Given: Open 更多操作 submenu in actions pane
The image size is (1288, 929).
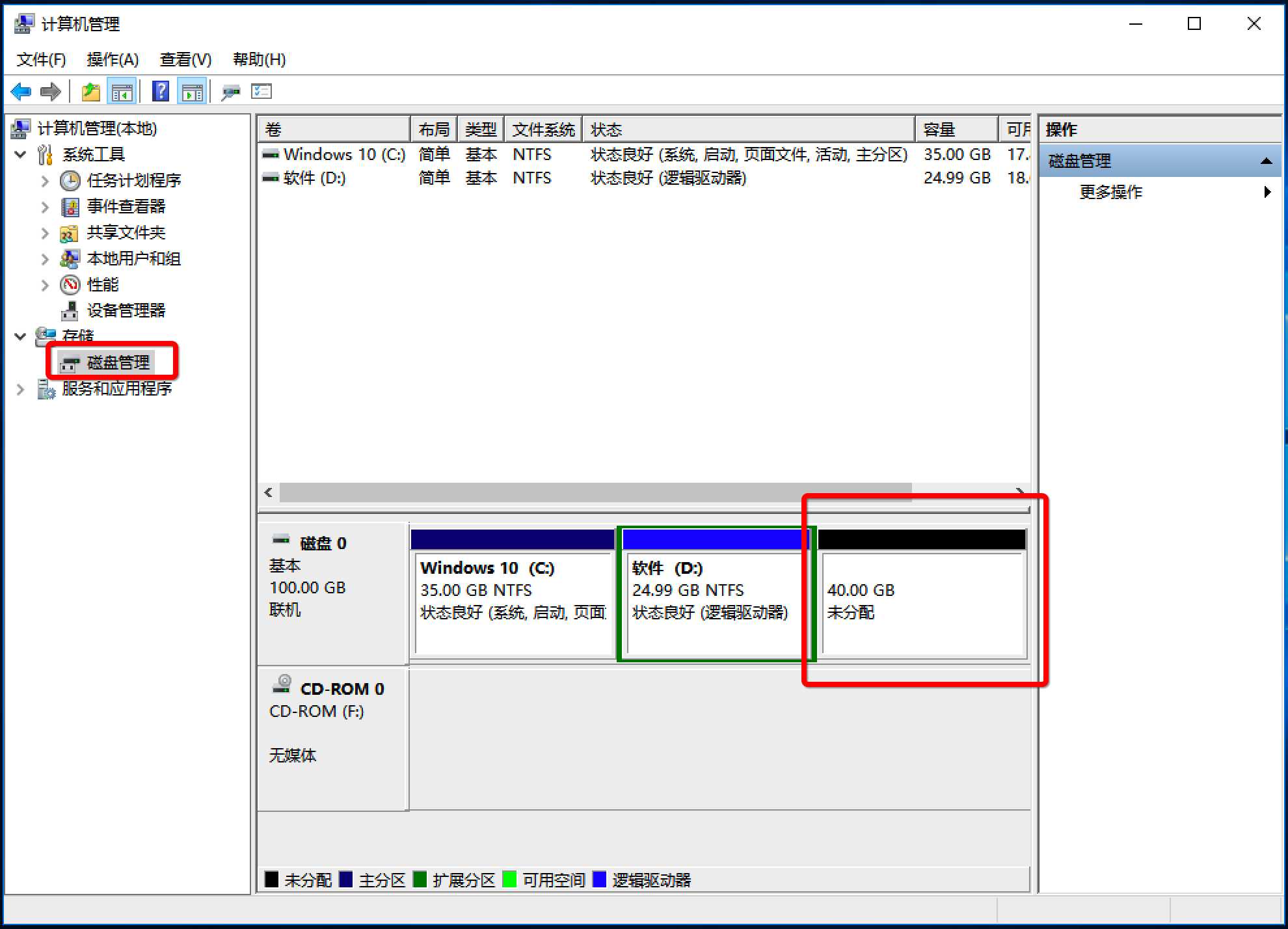Looking at the screenshot, I should 1110,192.
